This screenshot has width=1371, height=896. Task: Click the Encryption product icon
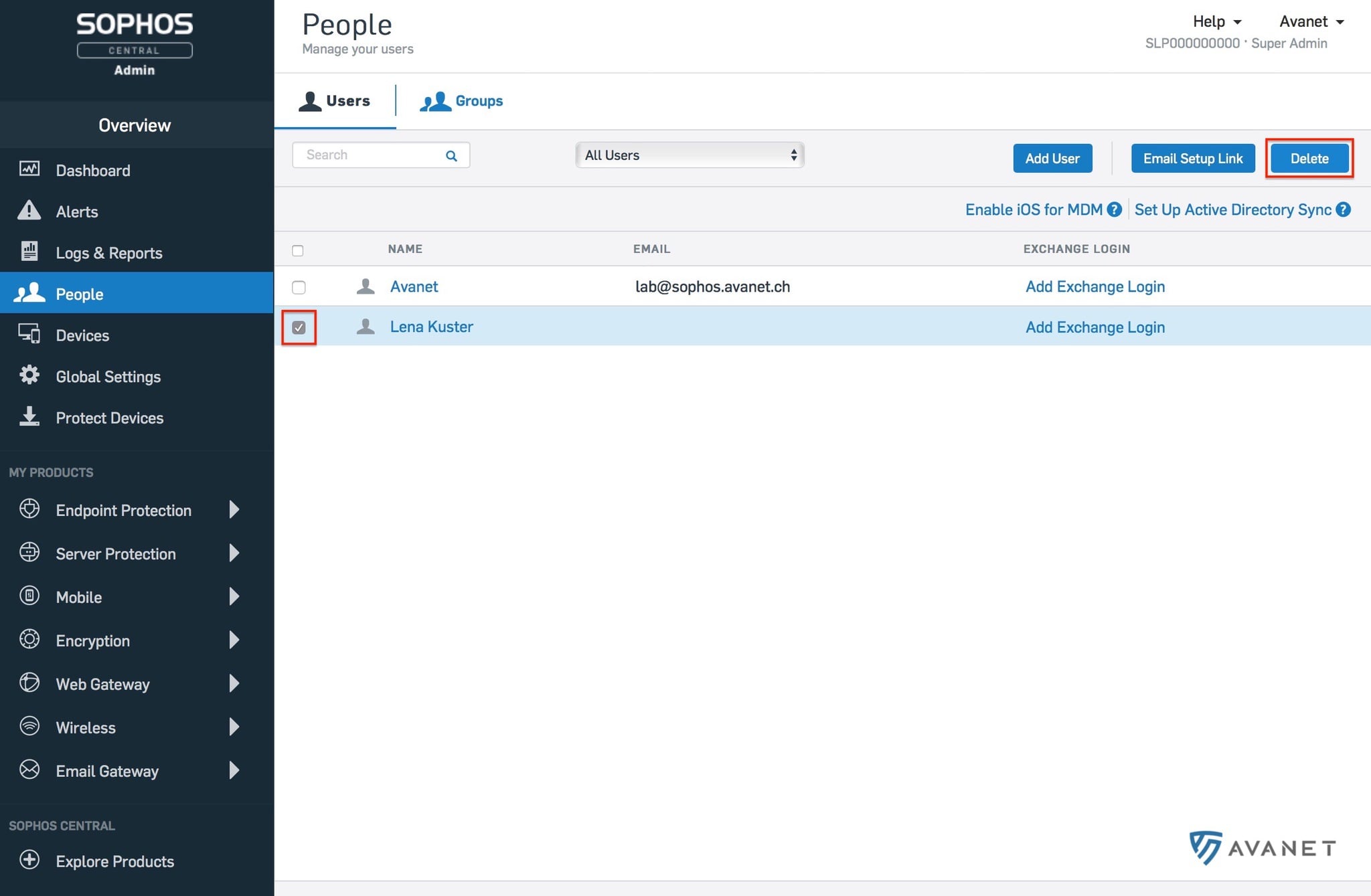click(29, 640)
